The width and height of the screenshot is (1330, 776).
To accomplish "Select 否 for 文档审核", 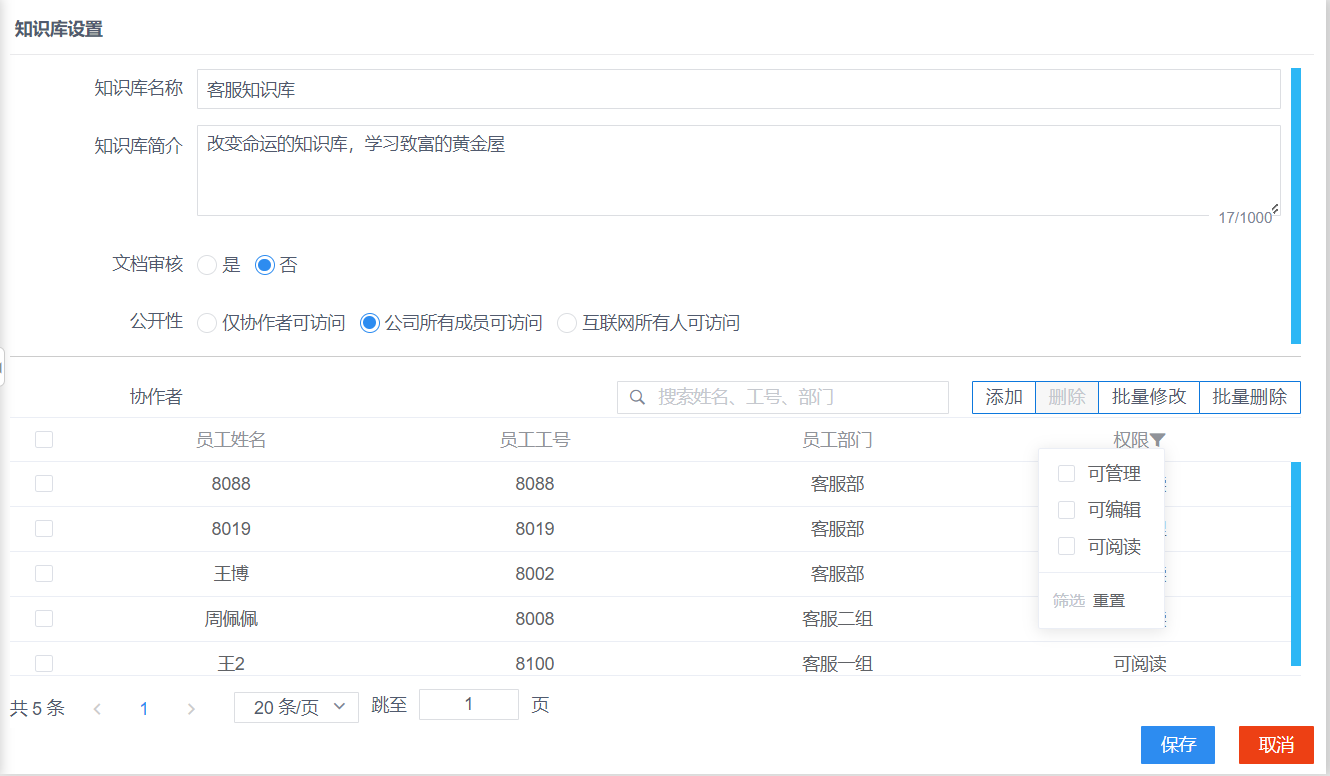I will tap(265, 265).
